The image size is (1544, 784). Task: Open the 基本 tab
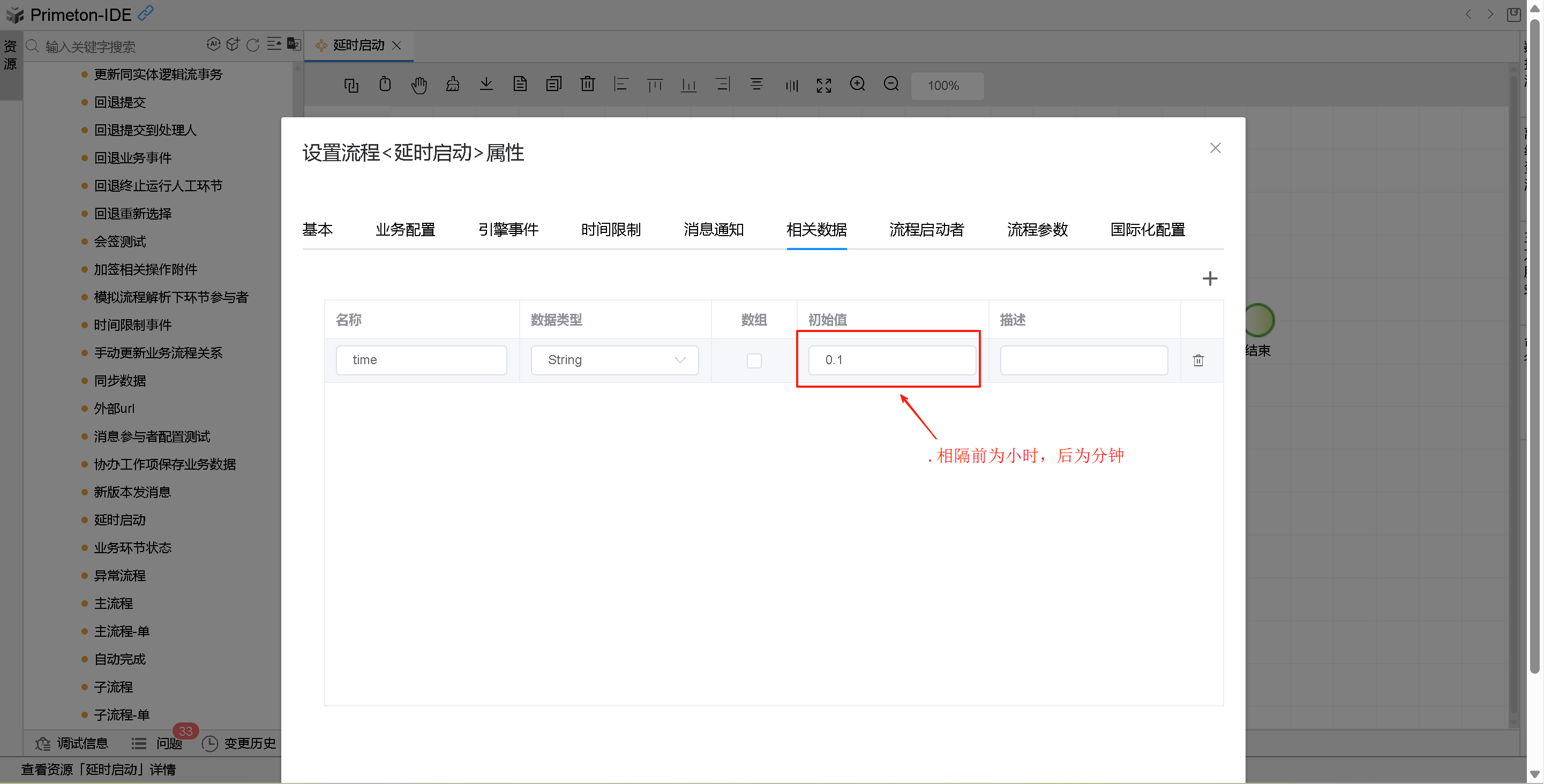[x=317, y=229]
